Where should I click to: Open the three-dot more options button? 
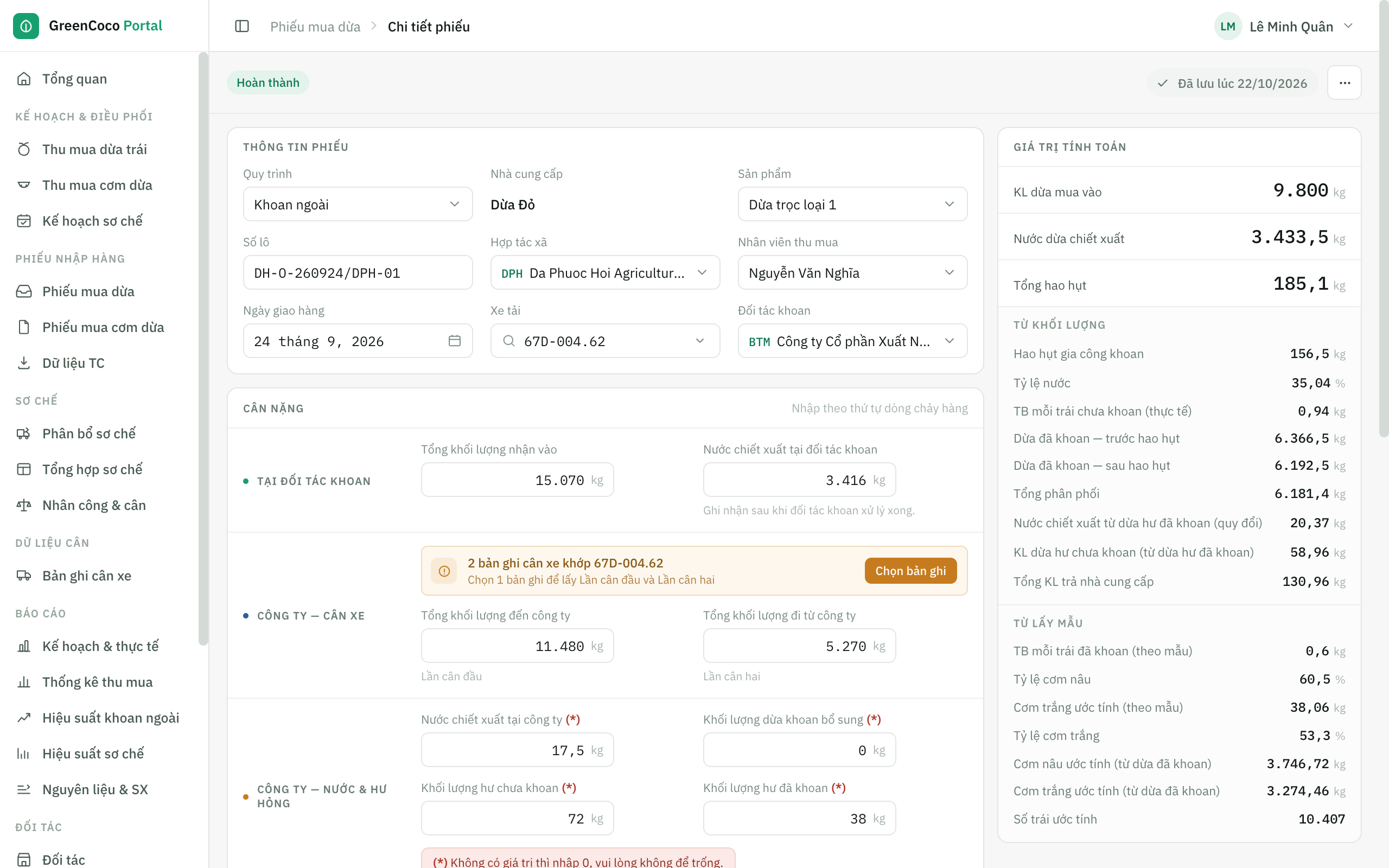[1344, 83]
